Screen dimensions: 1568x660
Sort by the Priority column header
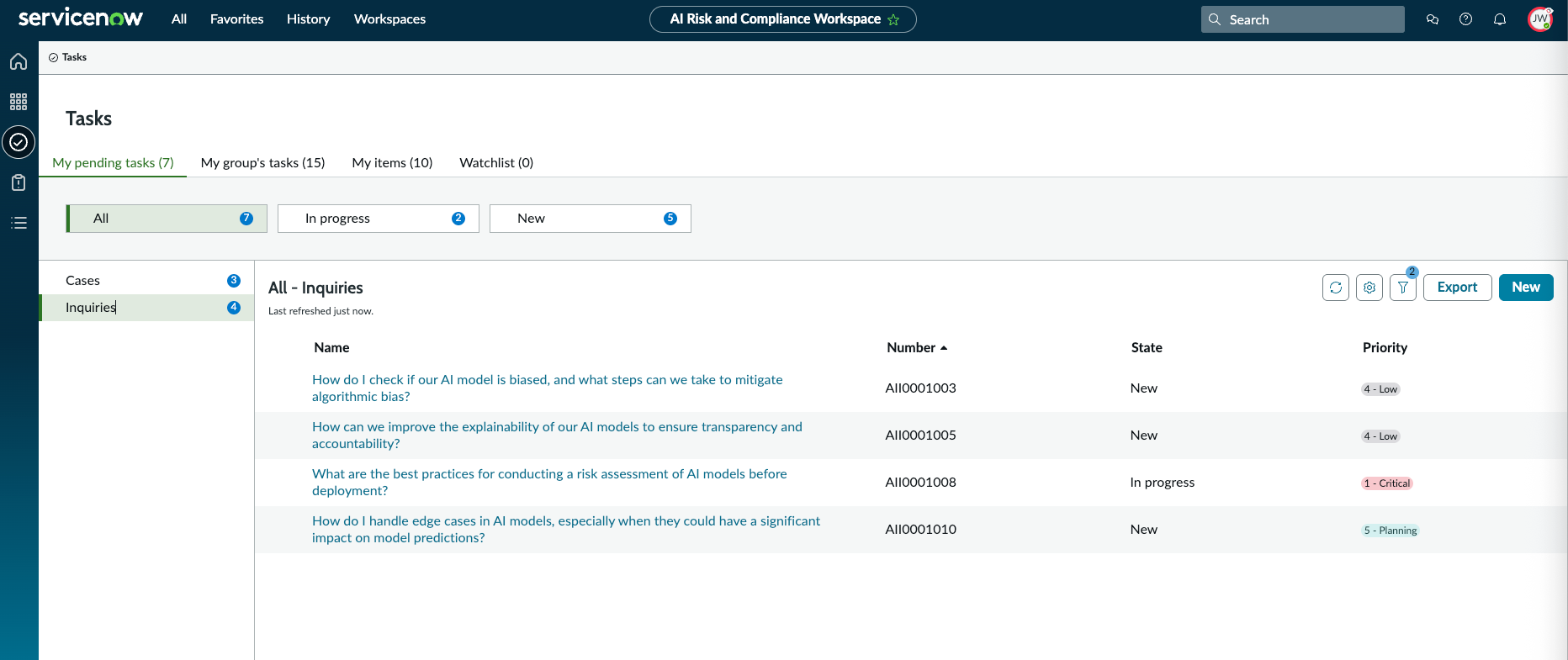1385,348
